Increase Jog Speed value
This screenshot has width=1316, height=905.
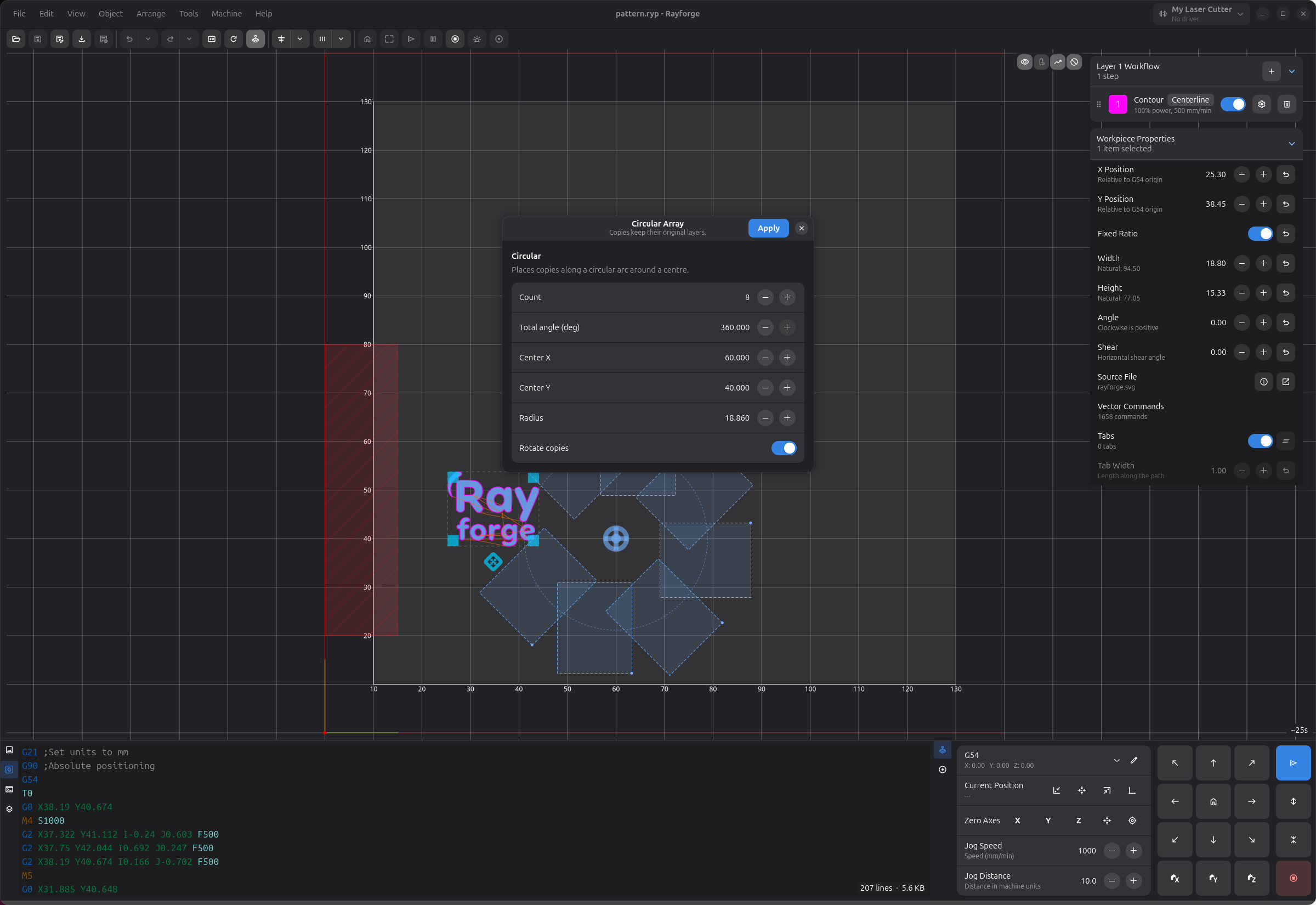[x=1133, y=851]
